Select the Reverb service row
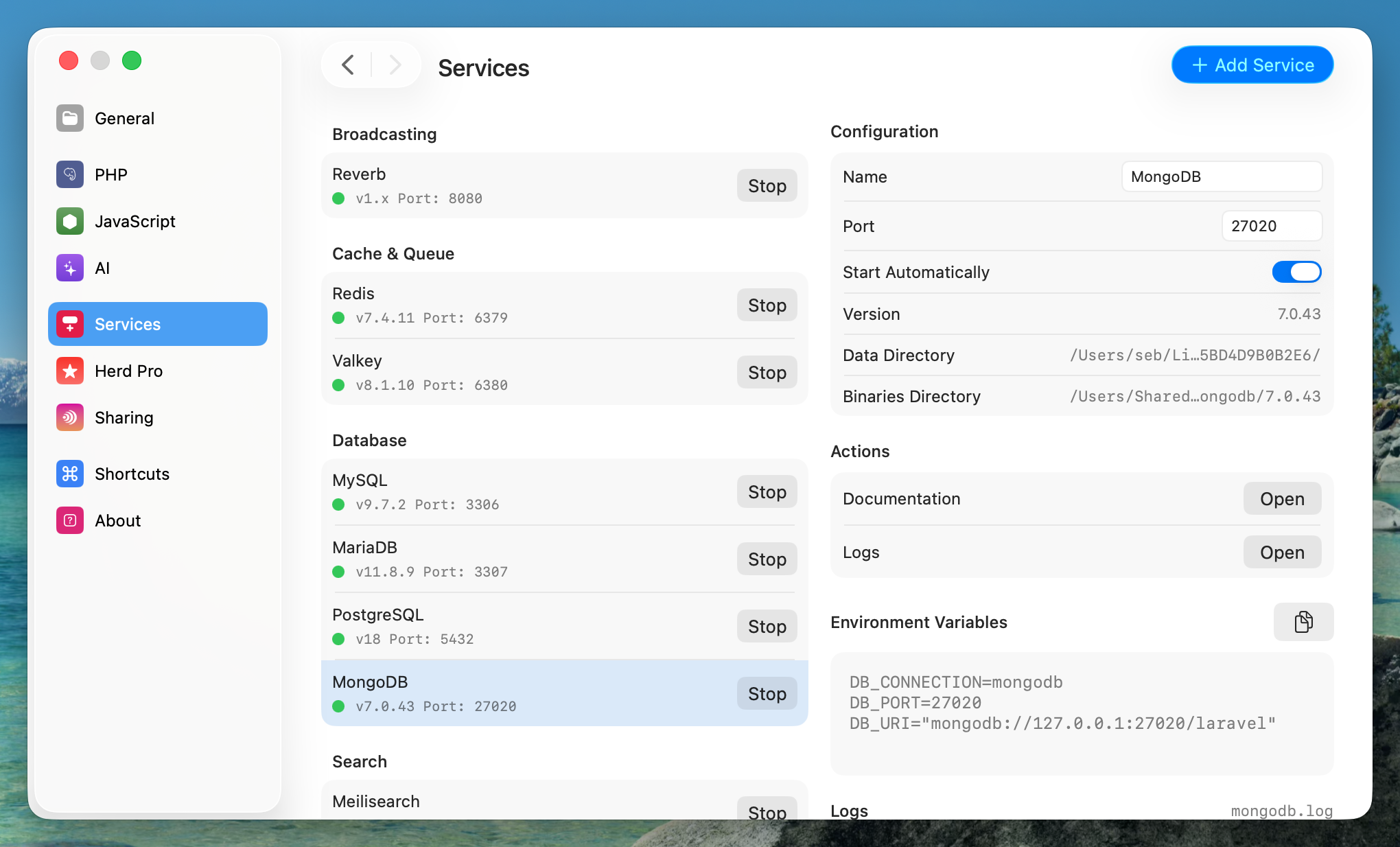The height and width of the screenshot is (847, 1400). click(x=564, y=185)
